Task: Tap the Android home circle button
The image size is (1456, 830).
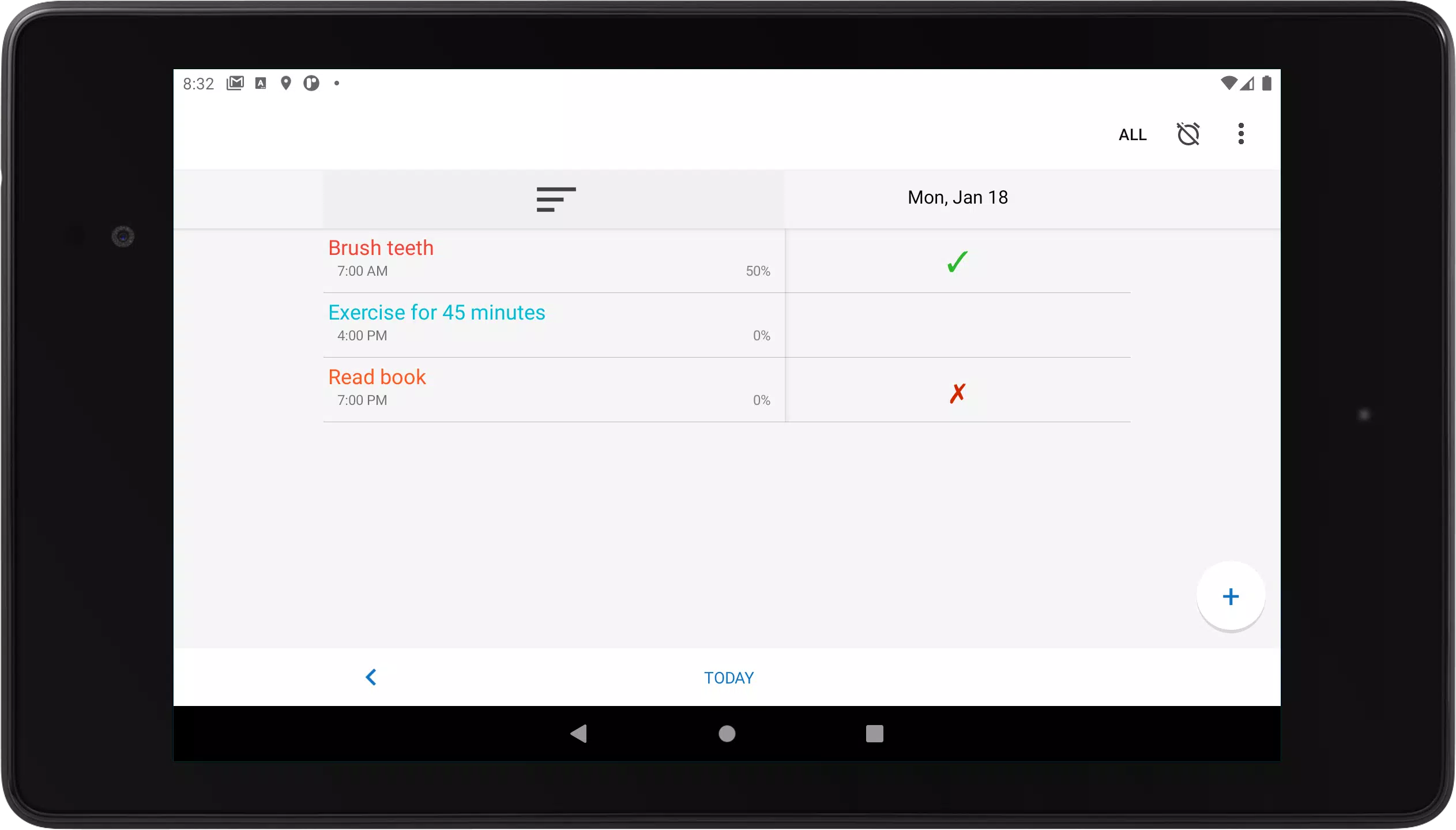Action: (x=727, y=734)
